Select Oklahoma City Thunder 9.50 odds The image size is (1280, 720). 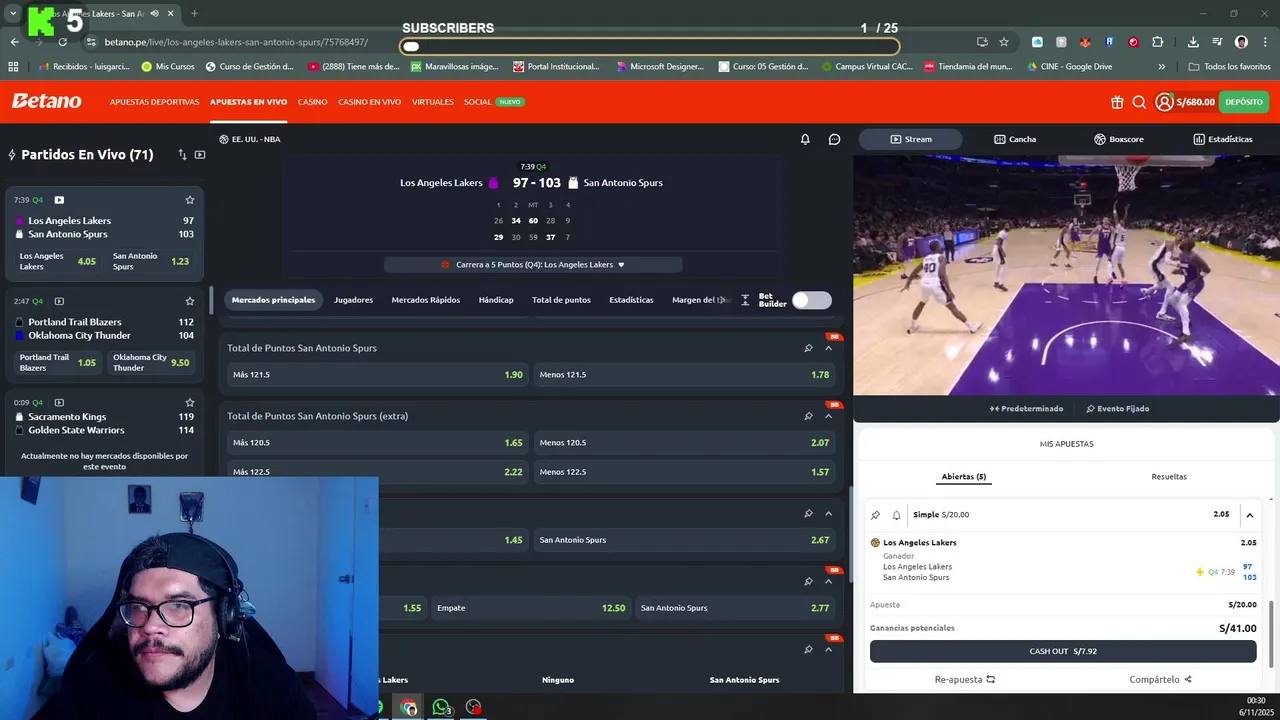coord(151,362)
